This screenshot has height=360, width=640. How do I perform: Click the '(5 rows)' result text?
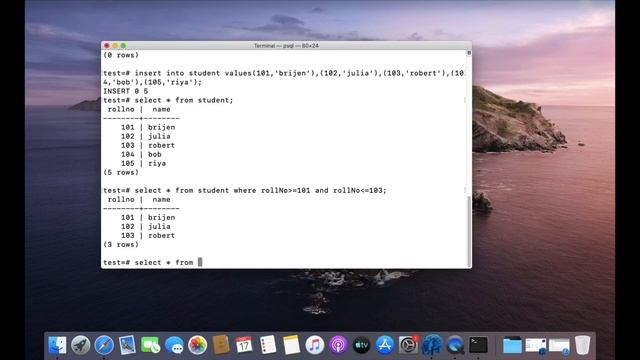[121, 172]
